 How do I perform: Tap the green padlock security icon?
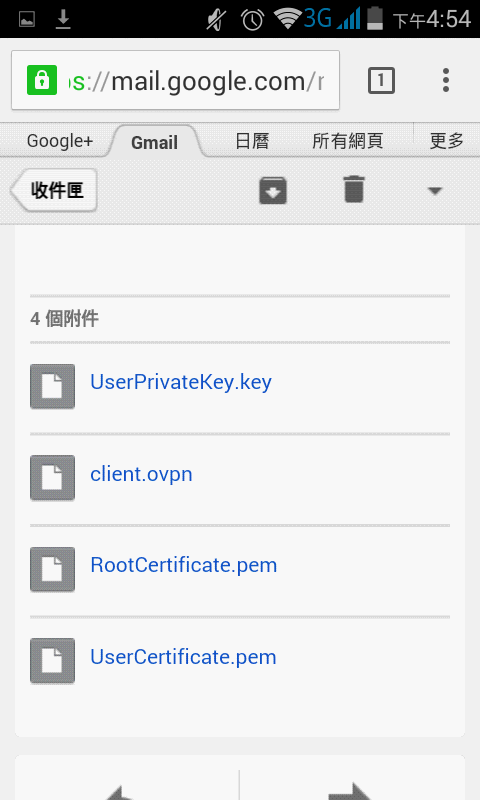42,80
